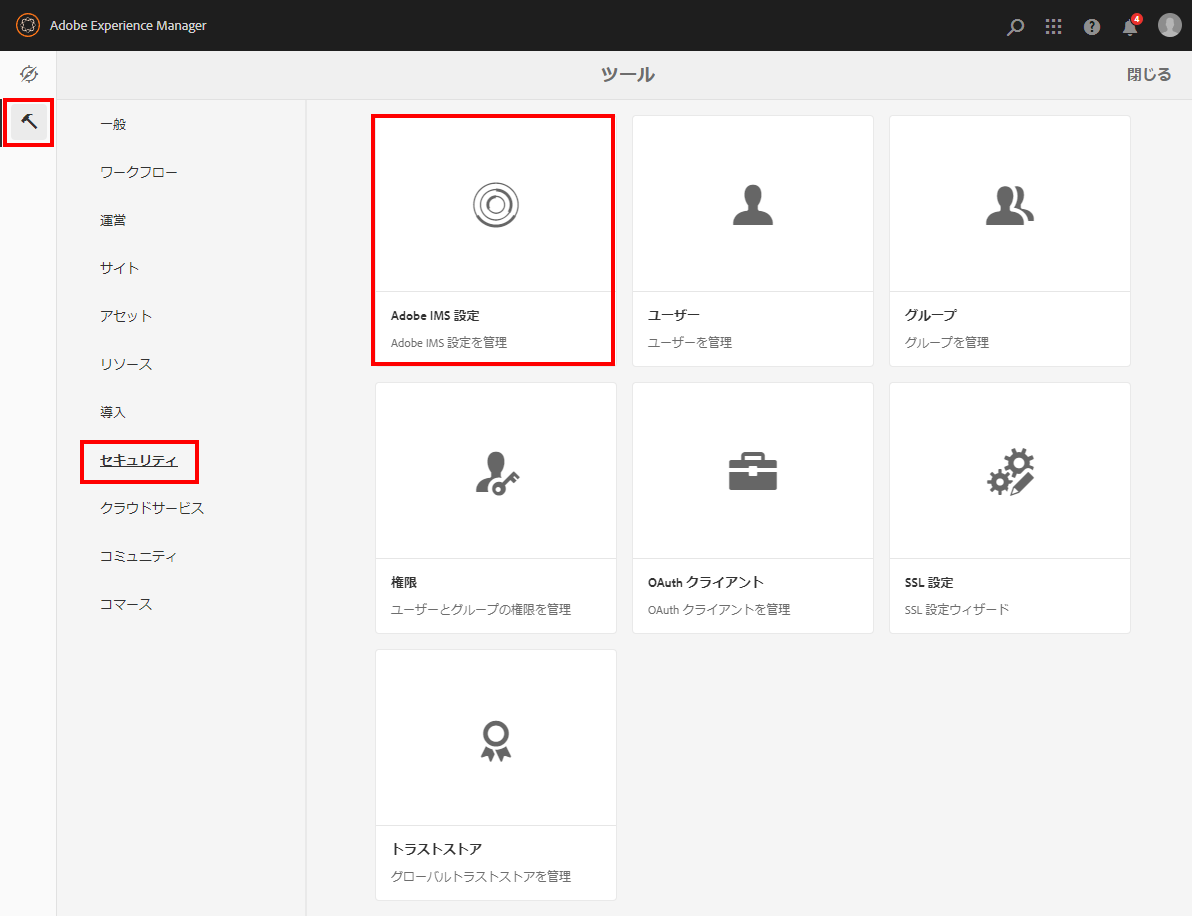Click description text OAuth クライアントを管理

coord(718,610)
